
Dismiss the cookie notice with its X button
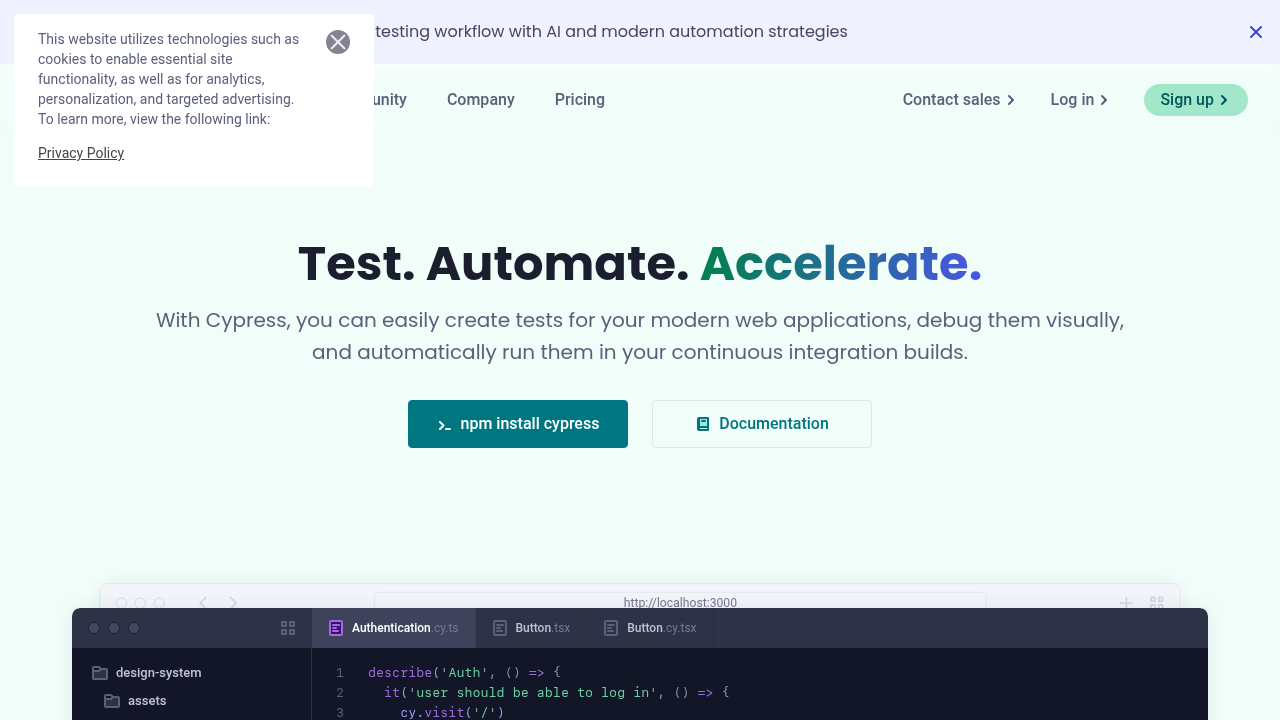coord(338,42)
